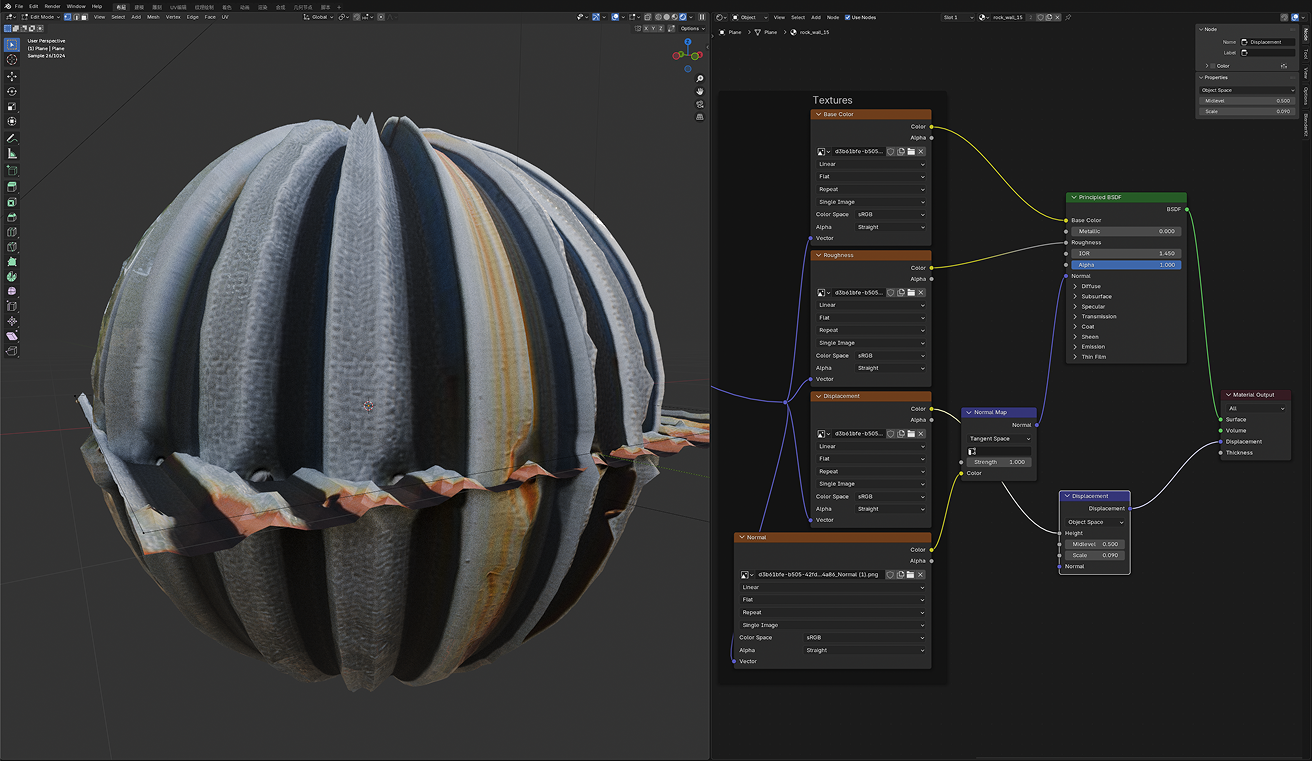This screenshot has width=1312, height=761.
Task: Enable face select mode in header
Action: click(84, 17)
